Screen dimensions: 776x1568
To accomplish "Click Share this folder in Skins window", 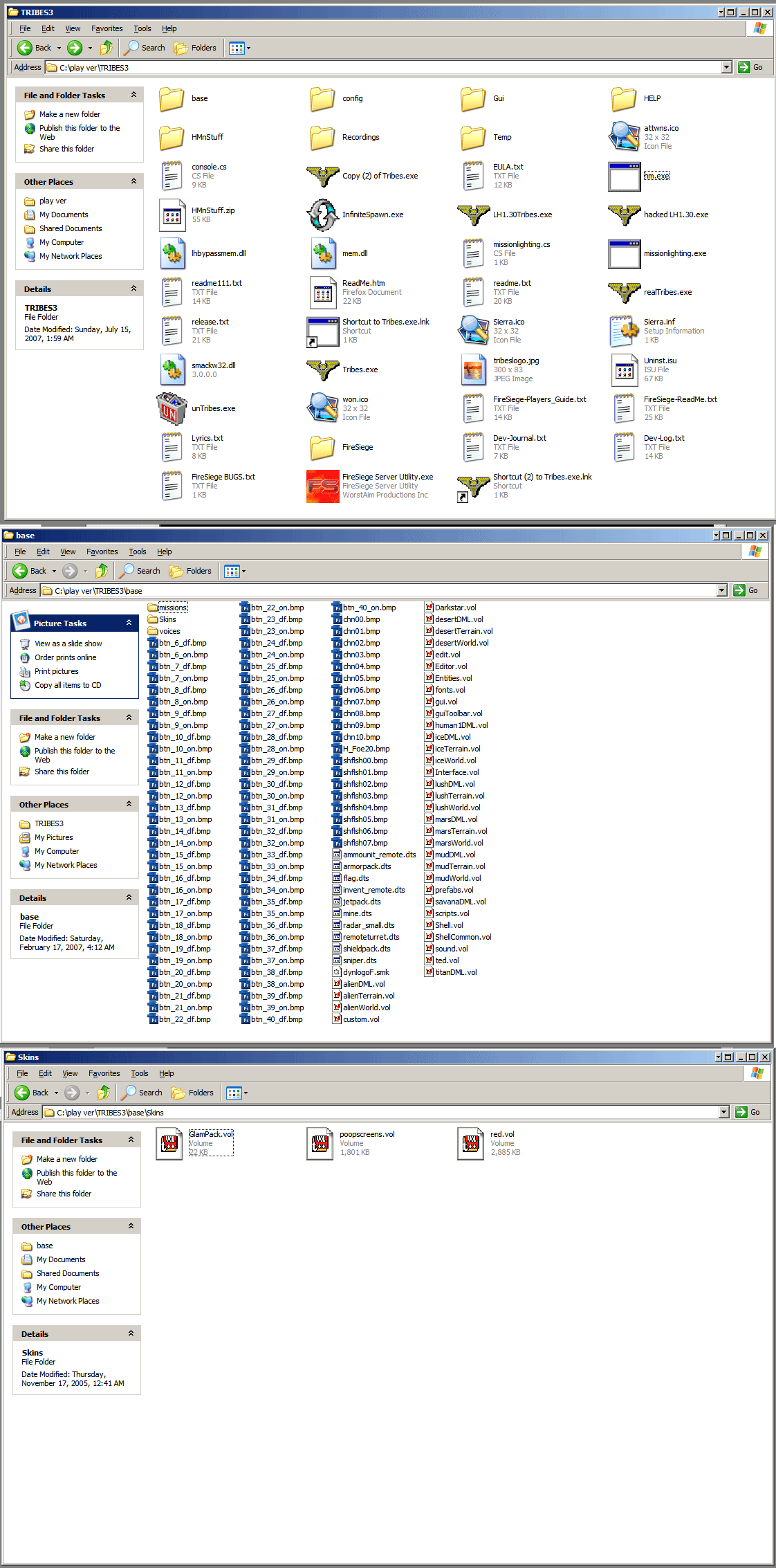I will [64, 1194].
